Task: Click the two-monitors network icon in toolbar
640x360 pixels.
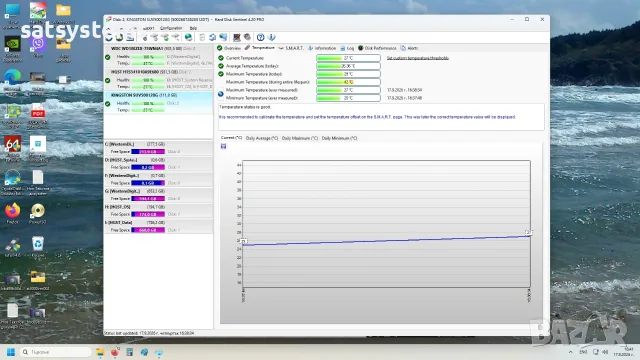Action: 223,38
